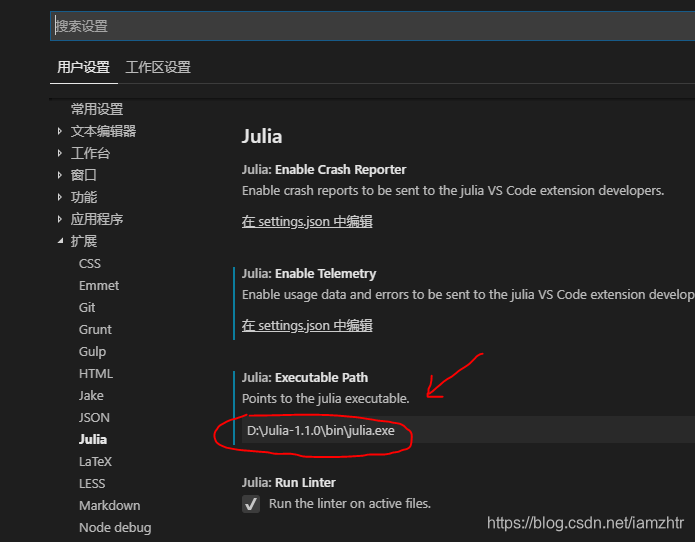This screenshot has height=542, width=695.
Task: Edit Crash Reporter setting in settings.json link
Action: tap(307, 221)
